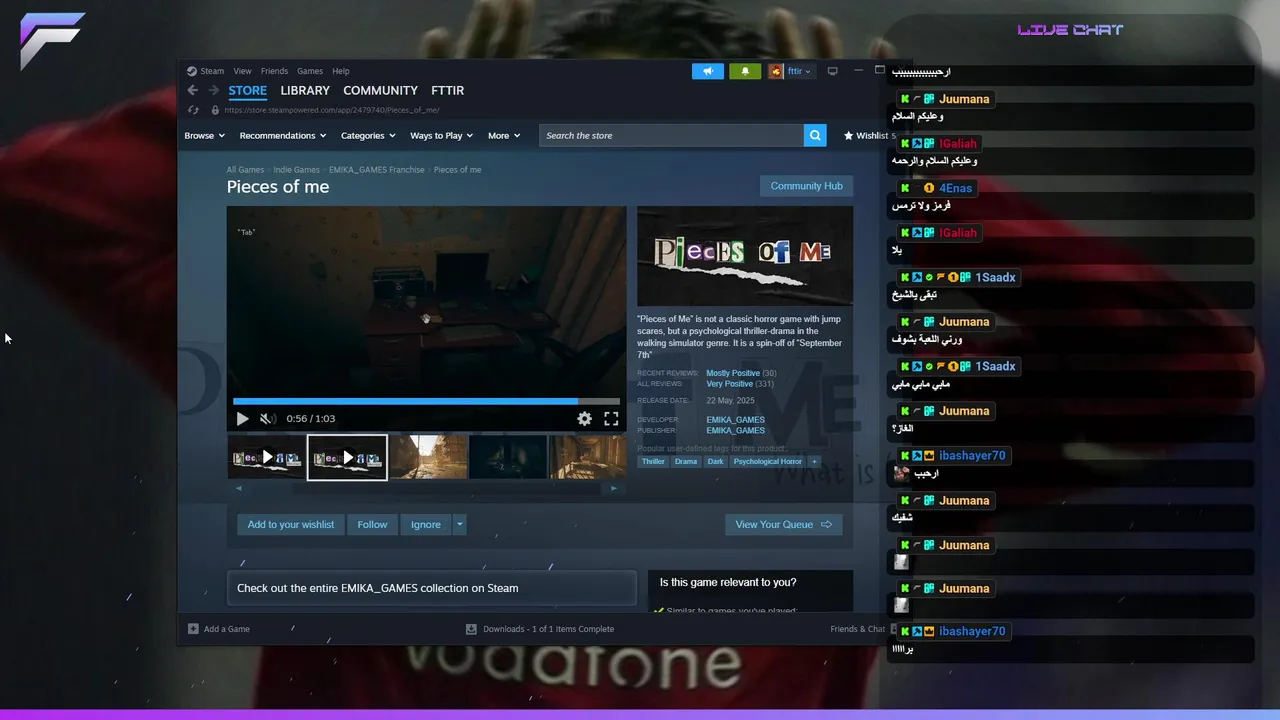The height and width of the screenshot is (720, 1280).
Task: Expand the Ways to Play dropdown
Action: [x=441, y=135]
